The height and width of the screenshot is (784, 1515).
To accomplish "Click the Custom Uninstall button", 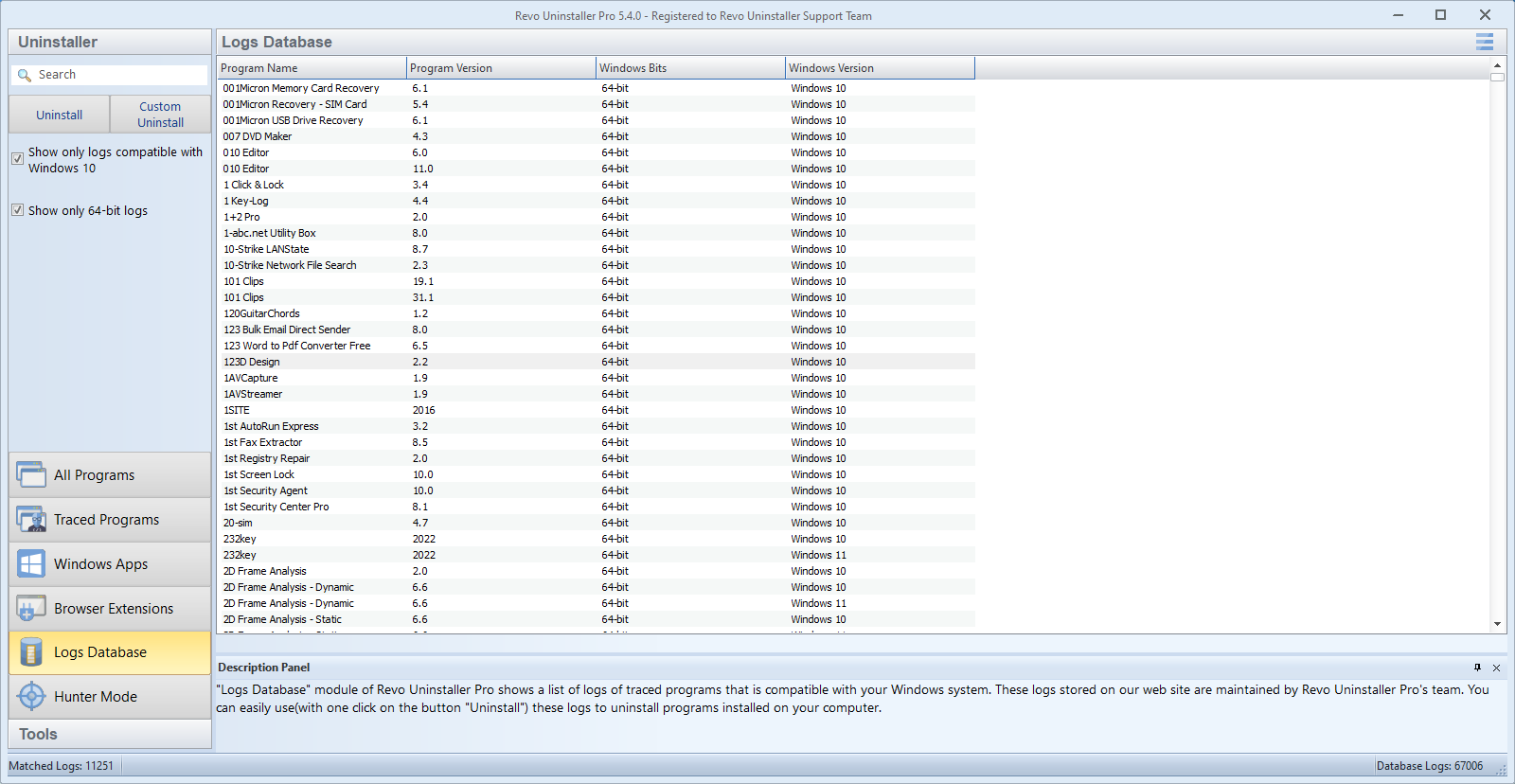I will [x=160, y=115].
